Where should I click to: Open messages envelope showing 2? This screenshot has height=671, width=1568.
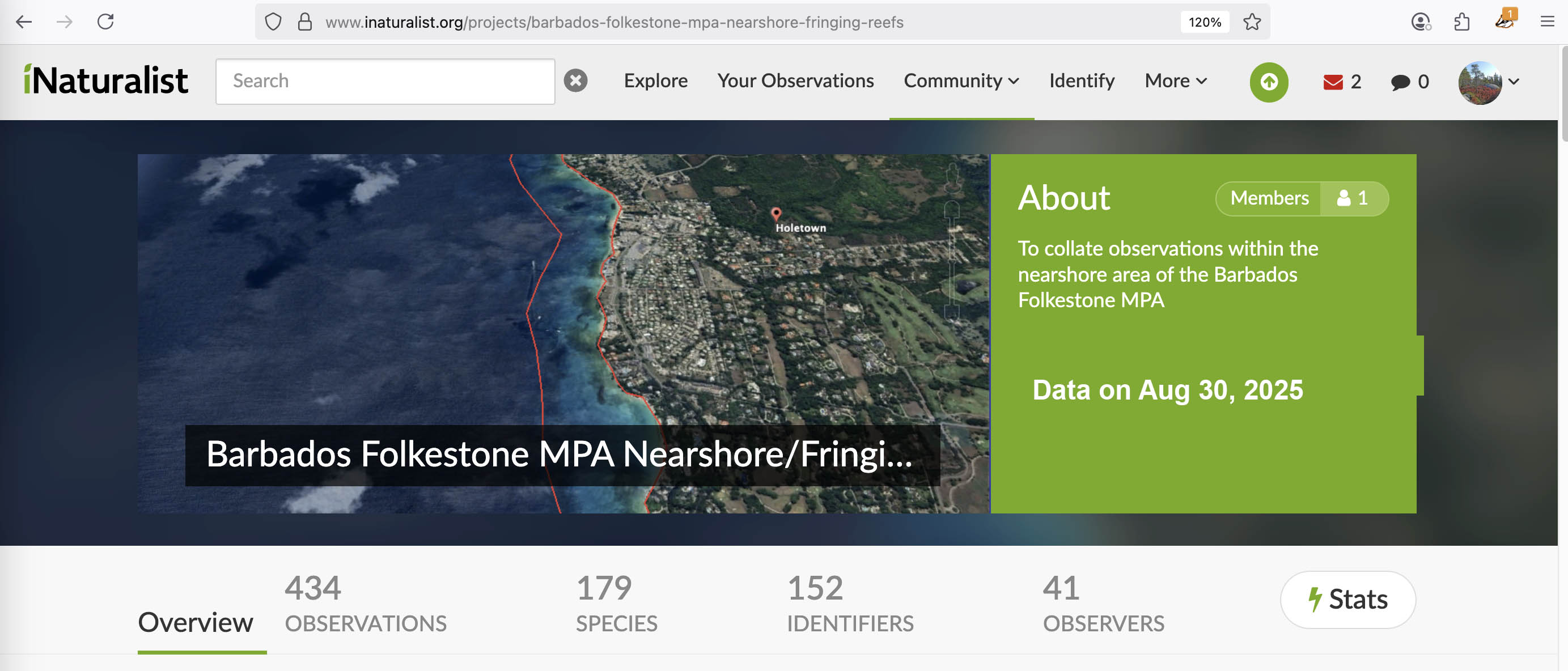[1342, 82]
